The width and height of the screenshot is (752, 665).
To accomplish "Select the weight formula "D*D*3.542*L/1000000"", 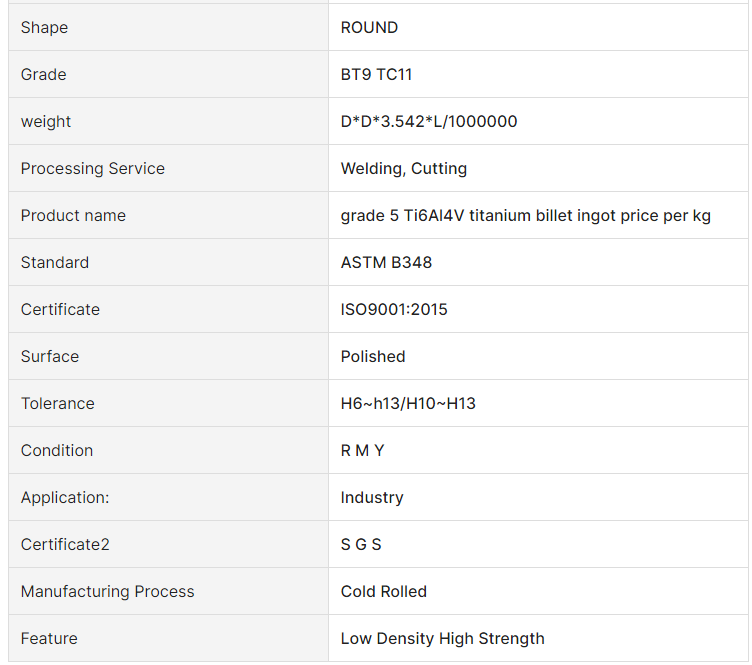I will tap(429, 122).
